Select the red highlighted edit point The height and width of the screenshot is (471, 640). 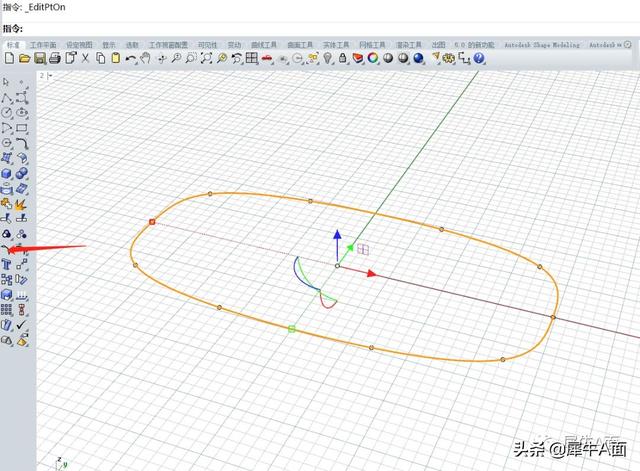point(152,222)
